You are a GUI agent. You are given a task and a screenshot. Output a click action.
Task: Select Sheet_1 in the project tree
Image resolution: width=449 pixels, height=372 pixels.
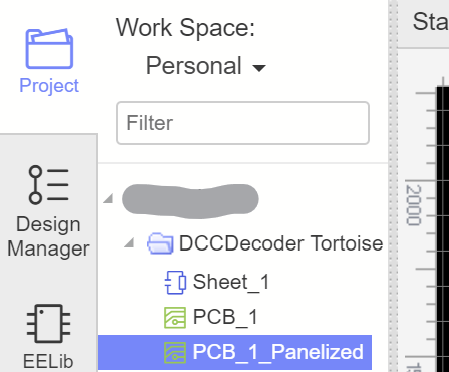[231, 282]
